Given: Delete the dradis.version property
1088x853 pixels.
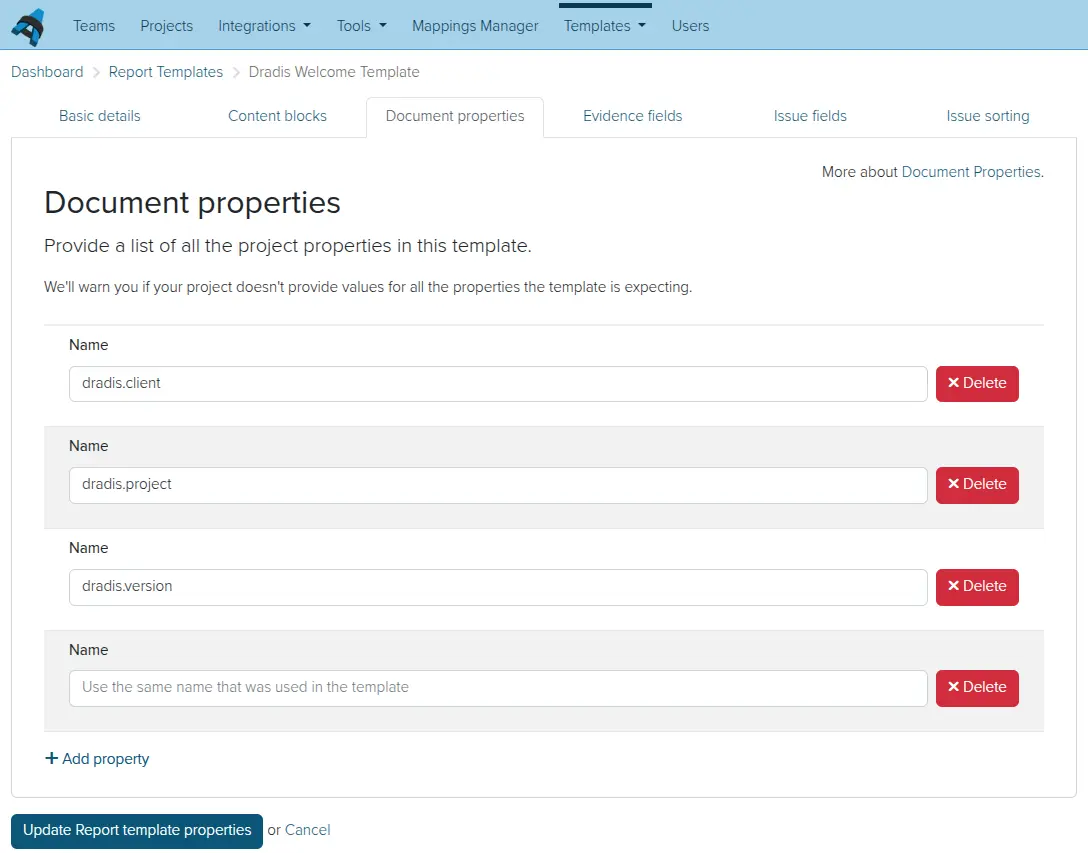Looking at the screenshot, I should [977, 587].
